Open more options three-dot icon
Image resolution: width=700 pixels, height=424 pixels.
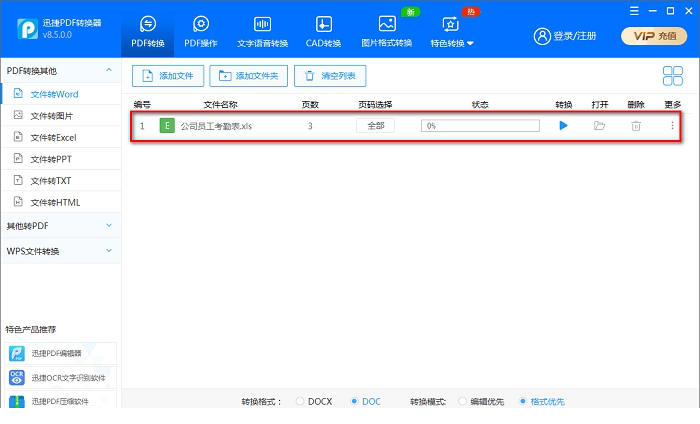(x=672, y=126)
